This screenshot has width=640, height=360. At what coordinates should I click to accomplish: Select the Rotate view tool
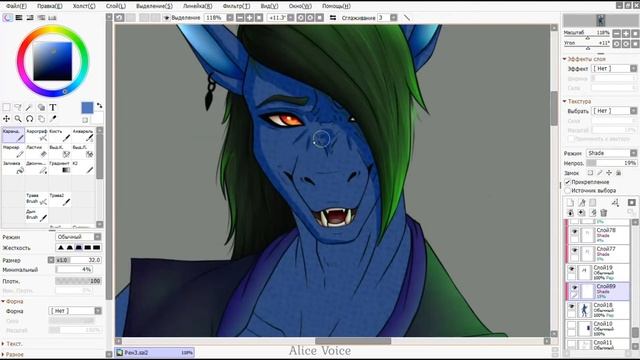(x=29, y=119)
